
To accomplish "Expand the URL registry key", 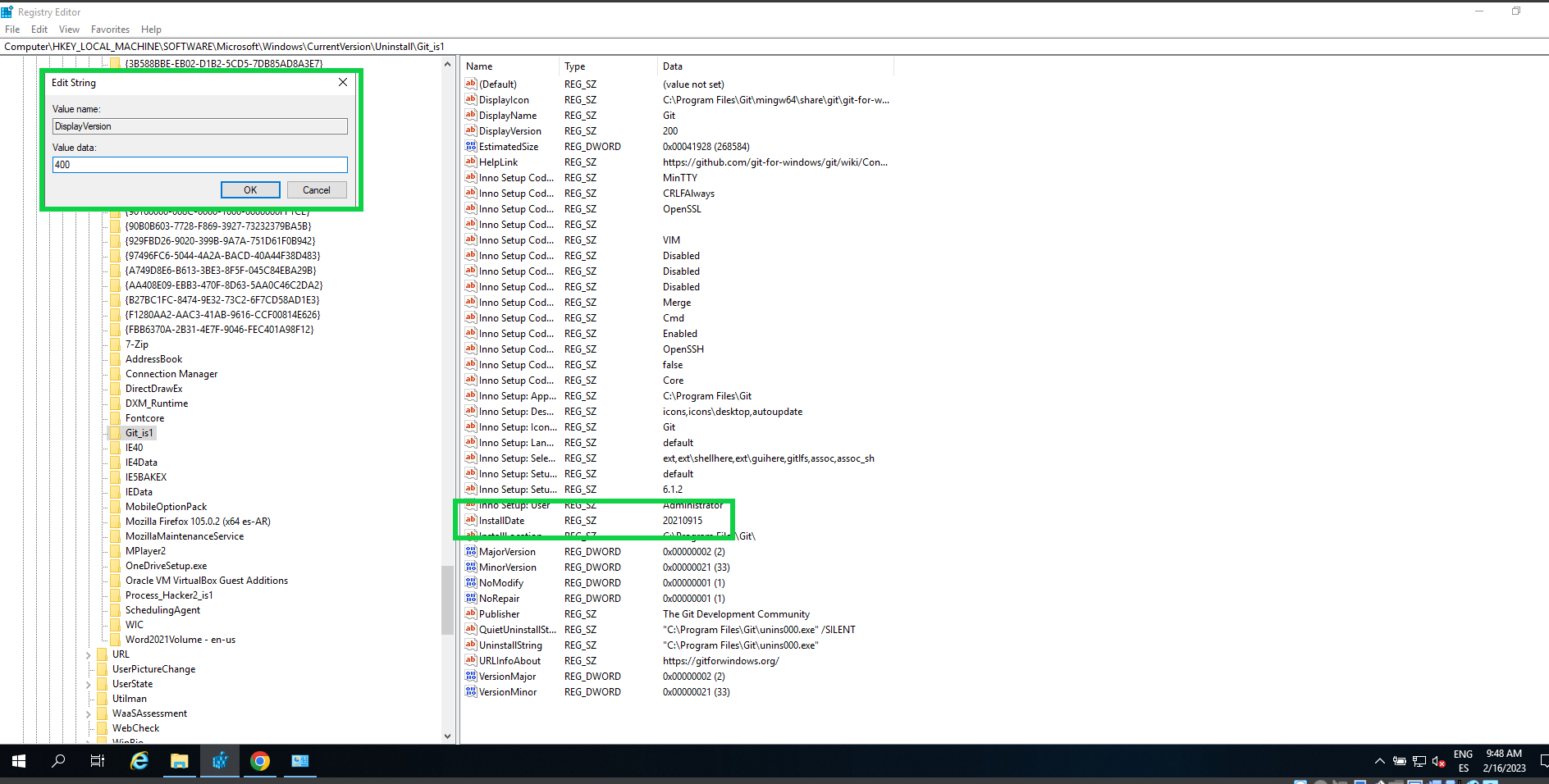I will click(x=89, y=654).
